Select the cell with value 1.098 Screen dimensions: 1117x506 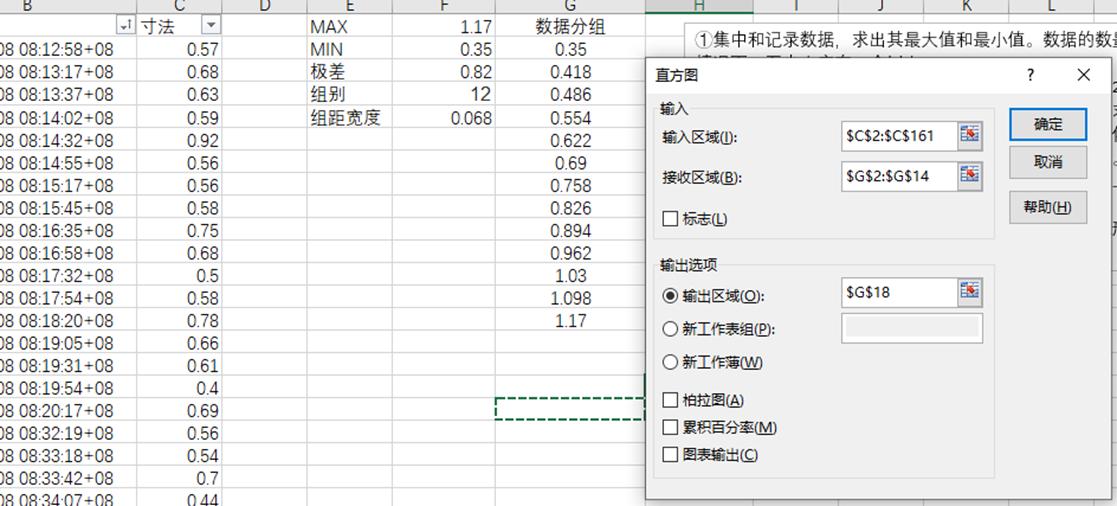click(570, 298)
